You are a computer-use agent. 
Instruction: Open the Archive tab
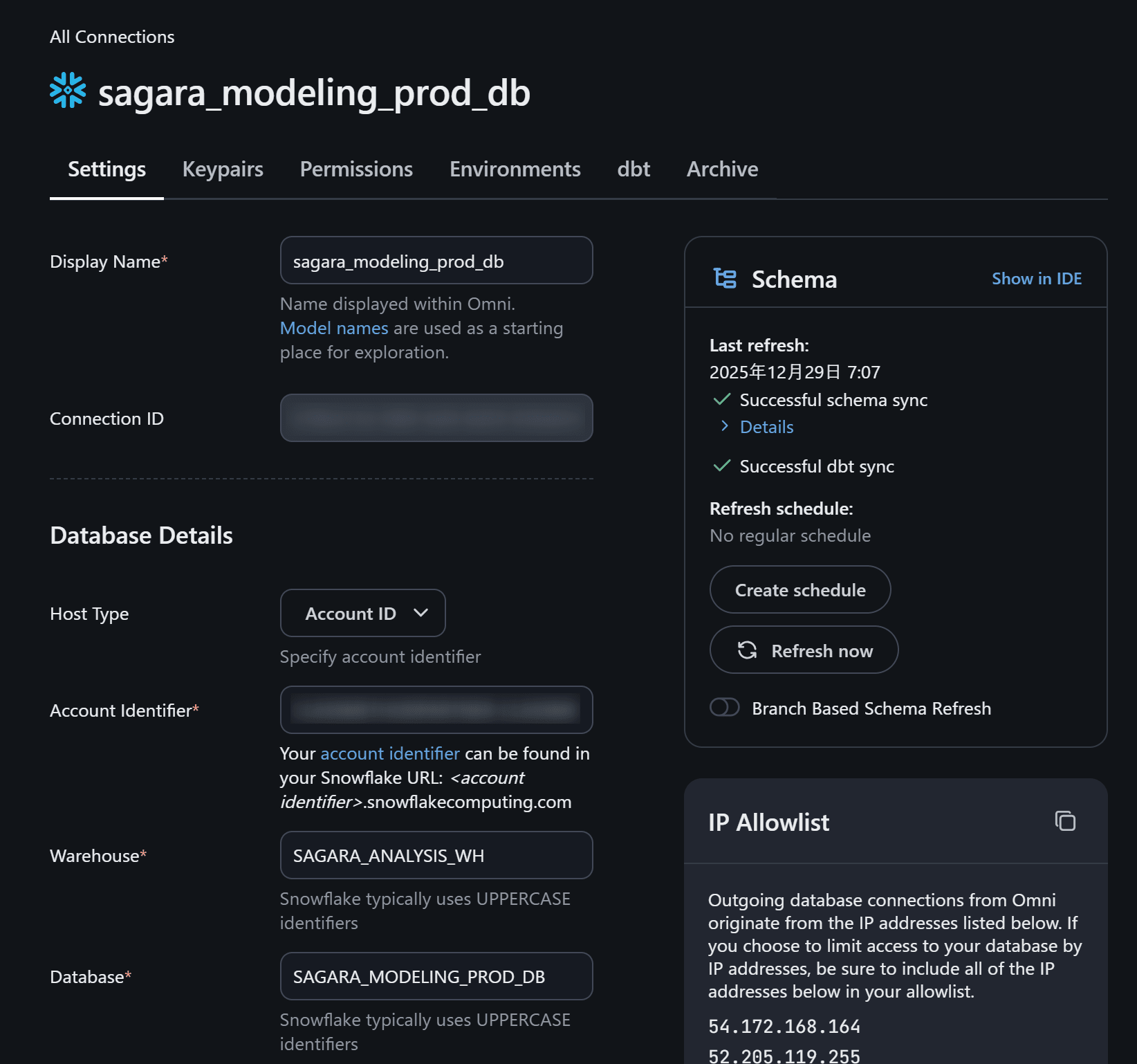722,169
